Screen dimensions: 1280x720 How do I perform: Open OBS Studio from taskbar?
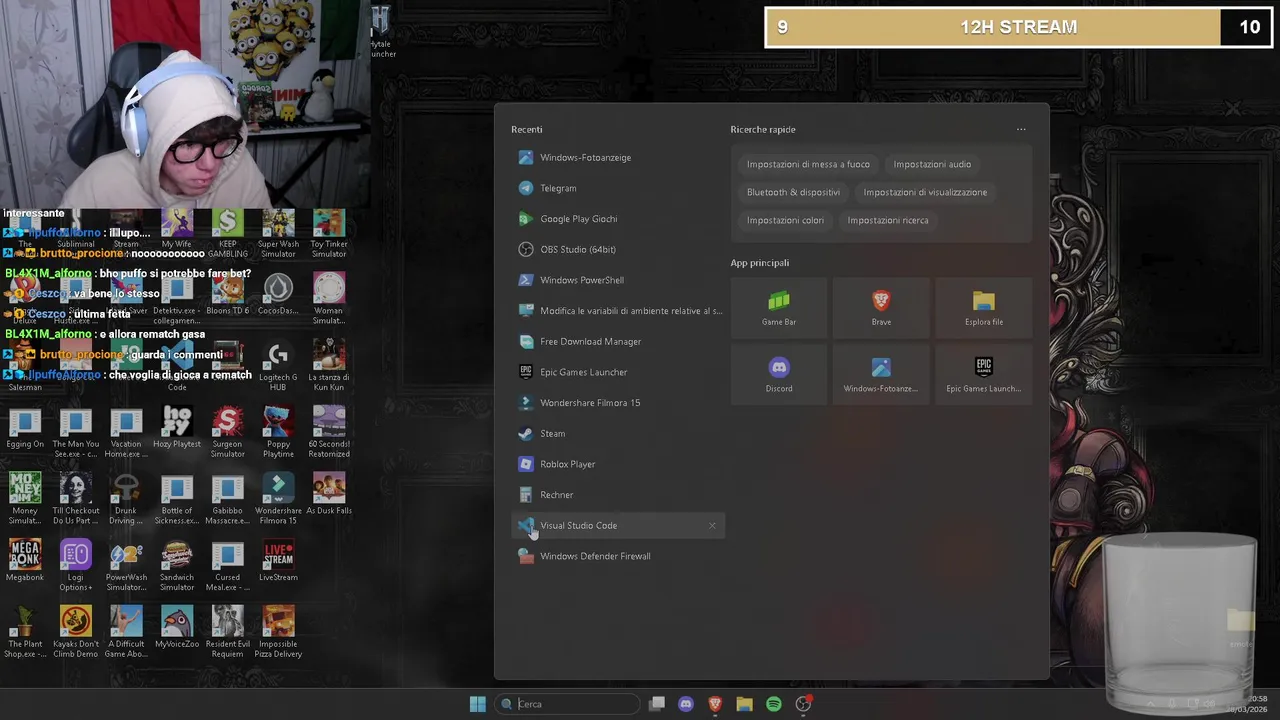point(803,704)
